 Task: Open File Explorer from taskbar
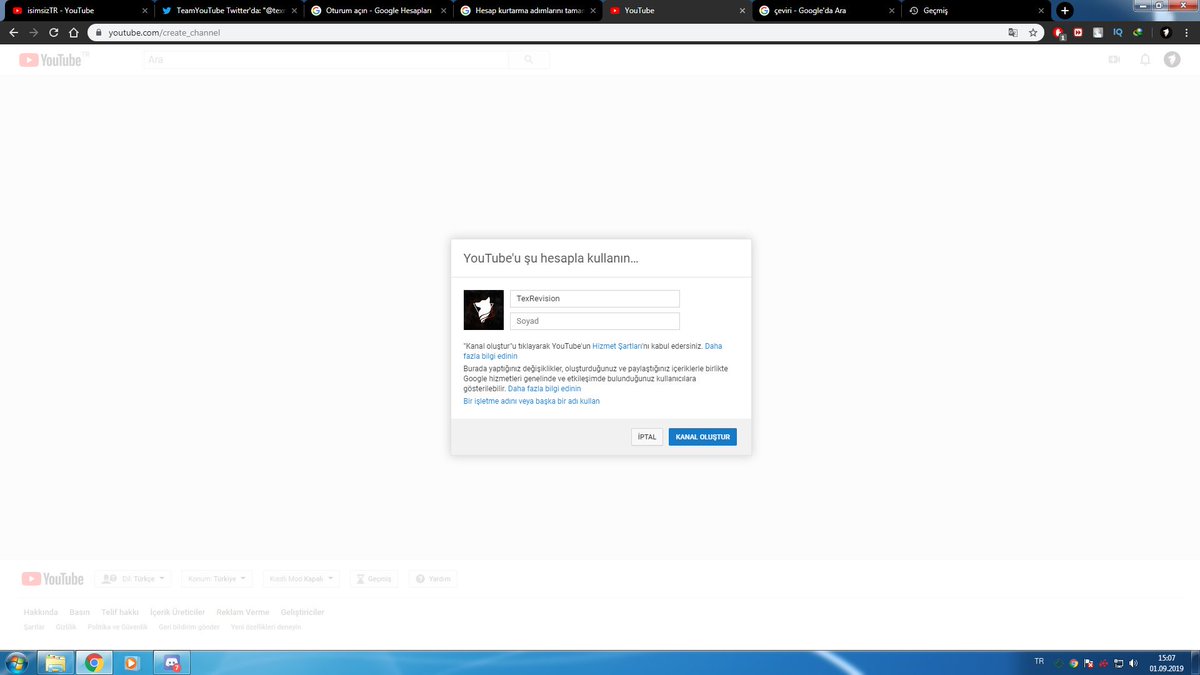point(55,662)
